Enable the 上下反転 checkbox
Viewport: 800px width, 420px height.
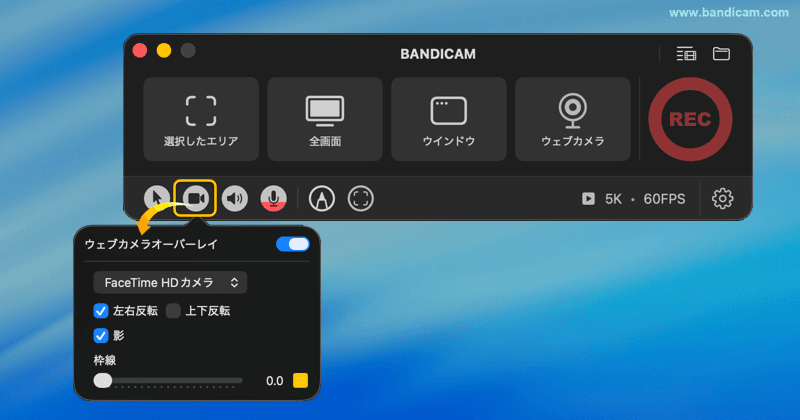click(174, 311)
